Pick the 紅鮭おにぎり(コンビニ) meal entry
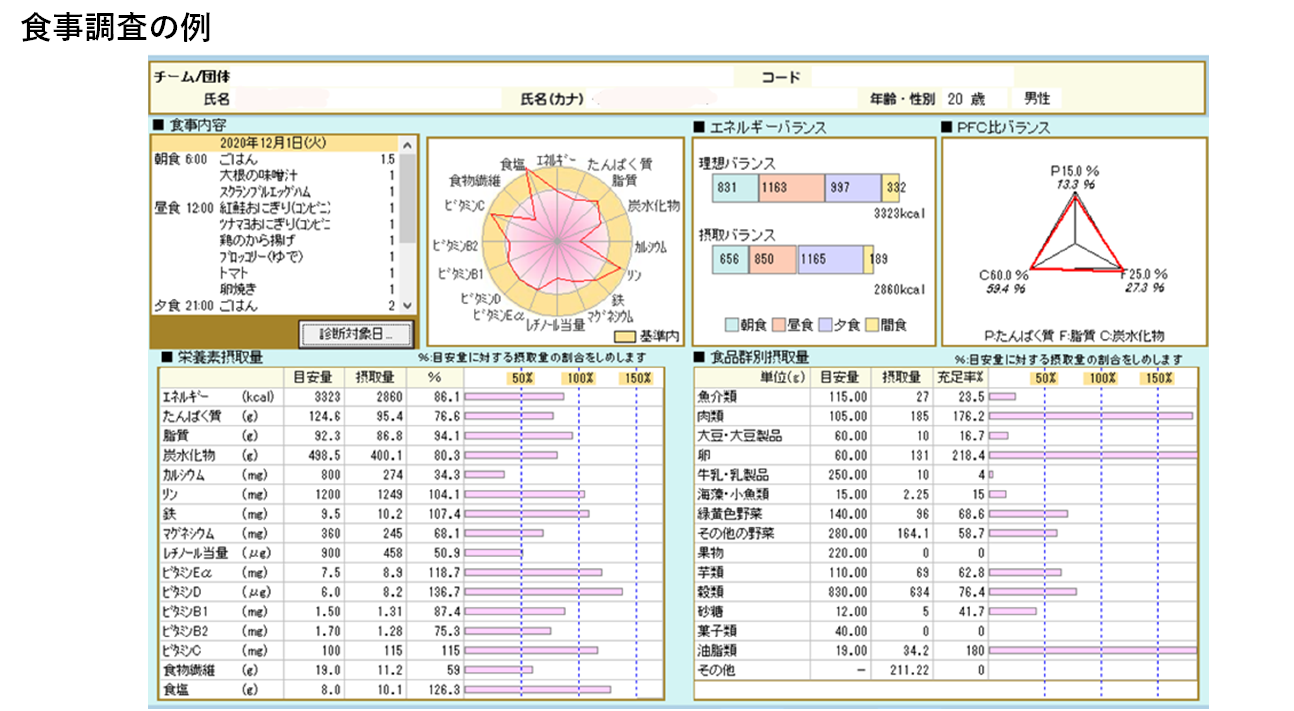Viewport: 1294px width, 711px height. [275, 207]
